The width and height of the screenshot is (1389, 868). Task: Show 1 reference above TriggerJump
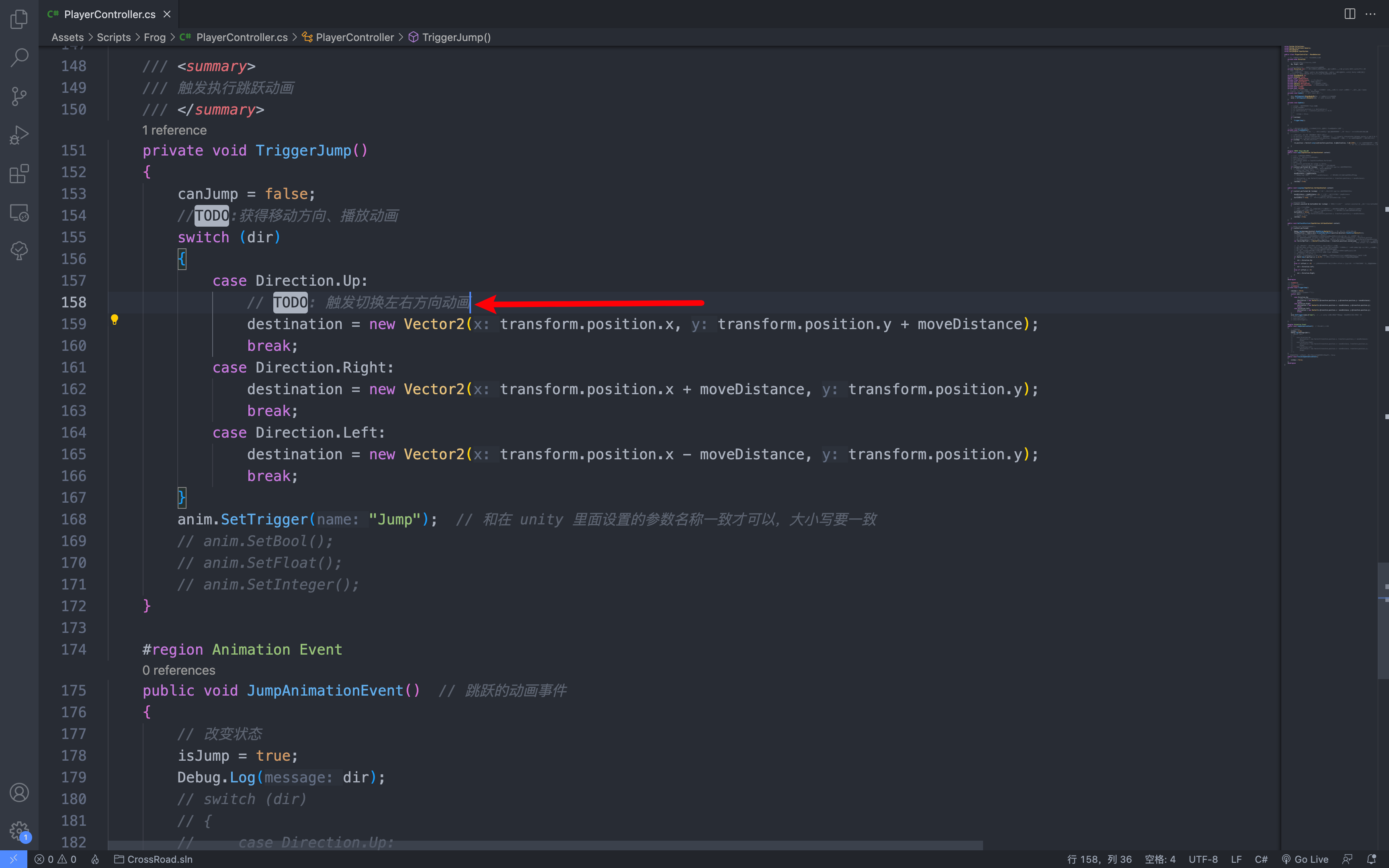pos(174,130)
